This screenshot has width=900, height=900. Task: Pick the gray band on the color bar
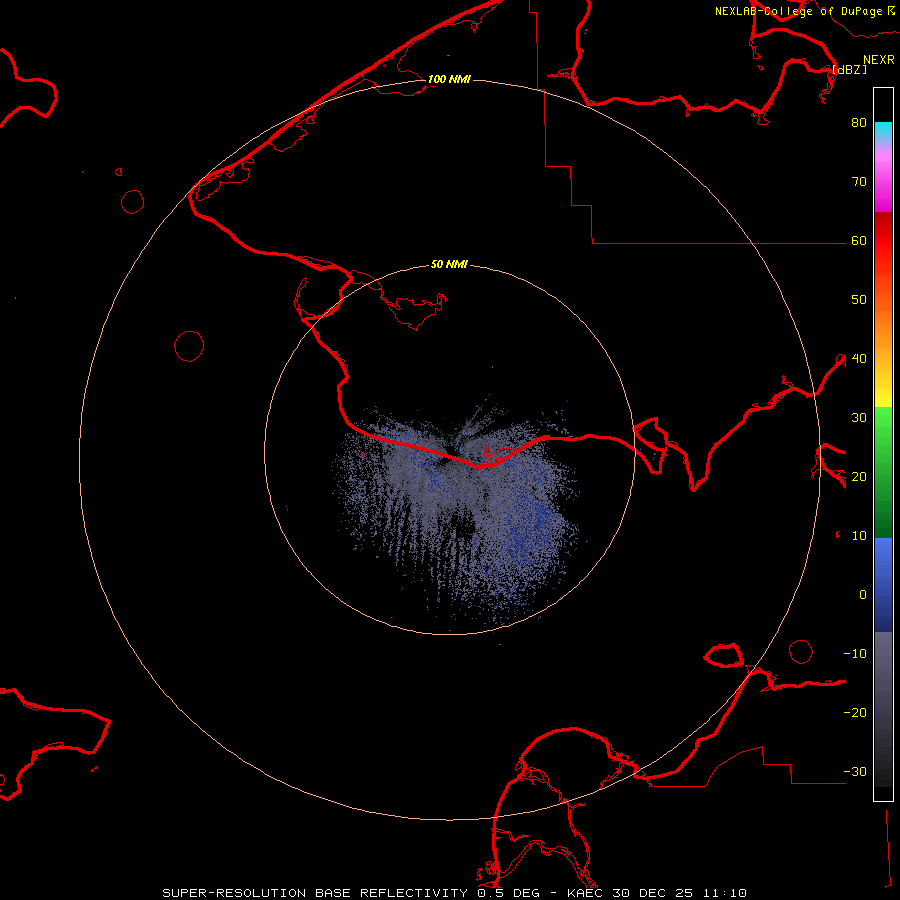pyautogui.click(x=883, y=709)
